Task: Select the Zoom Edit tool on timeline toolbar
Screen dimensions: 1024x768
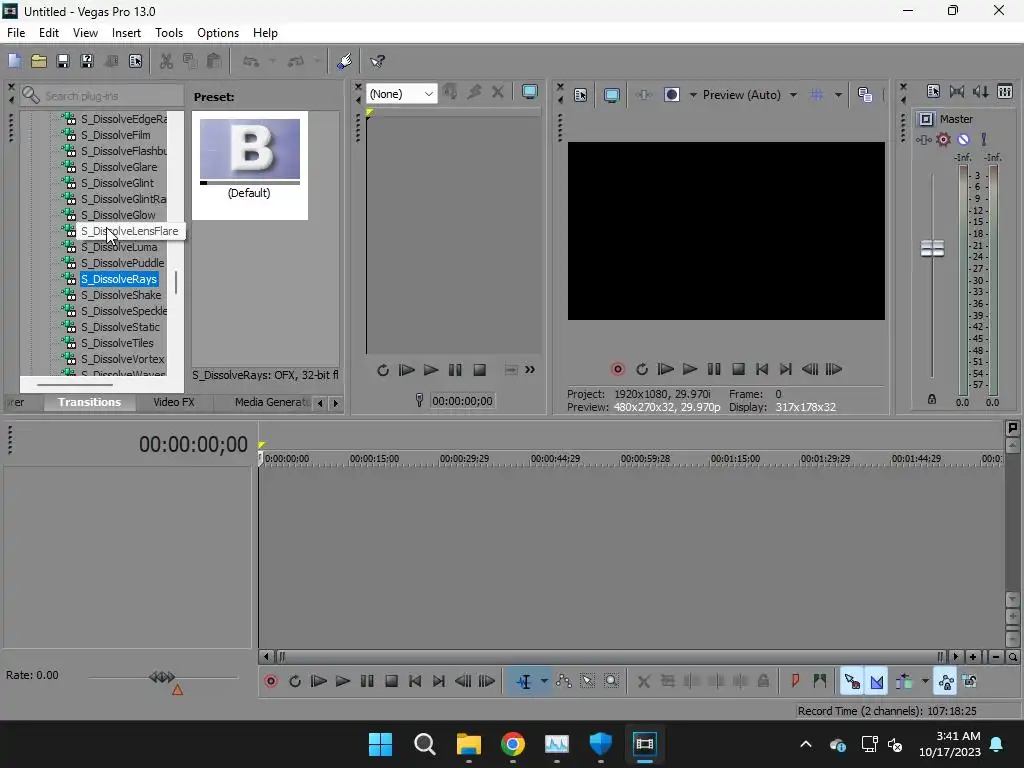Action: pos(611,682)
